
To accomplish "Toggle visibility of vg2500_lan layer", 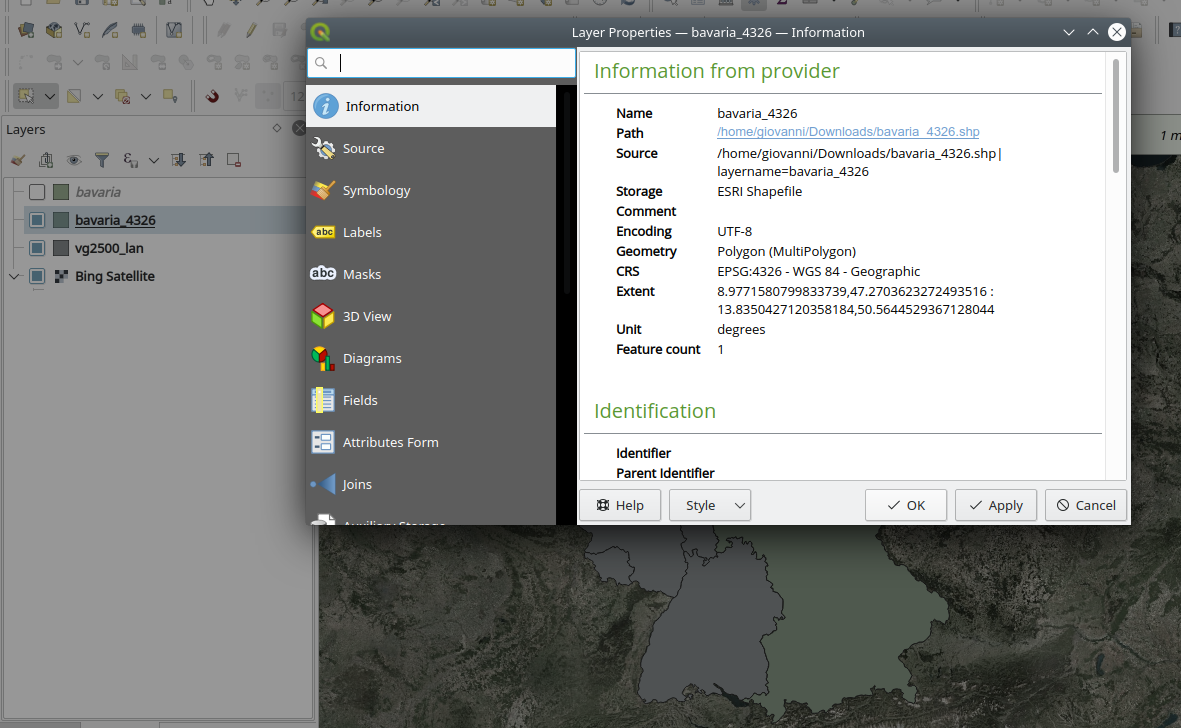I will [x=37, y=248].
